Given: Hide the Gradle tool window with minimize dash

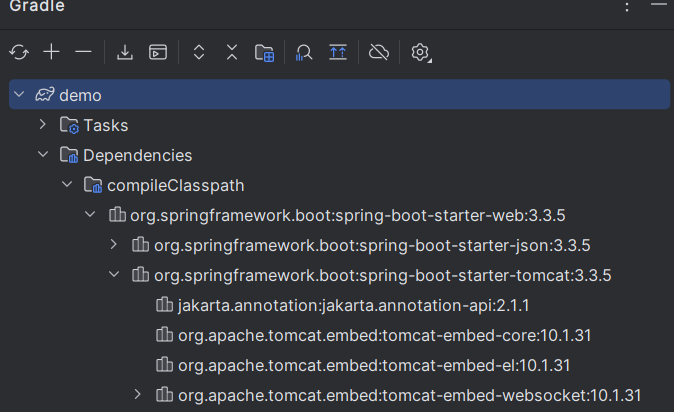Looking at the screenshot, I should [659, 4].
